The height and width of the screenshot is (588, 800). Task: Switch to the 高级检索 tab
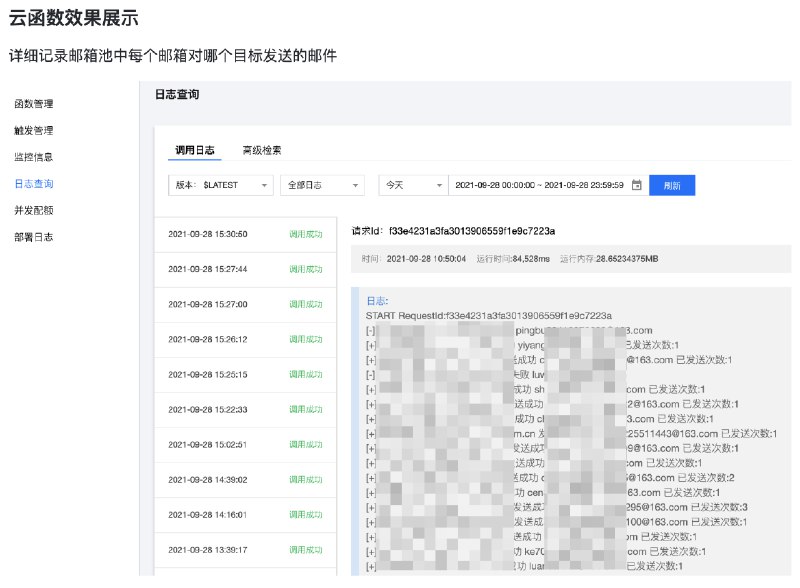(x=262, y=150)
